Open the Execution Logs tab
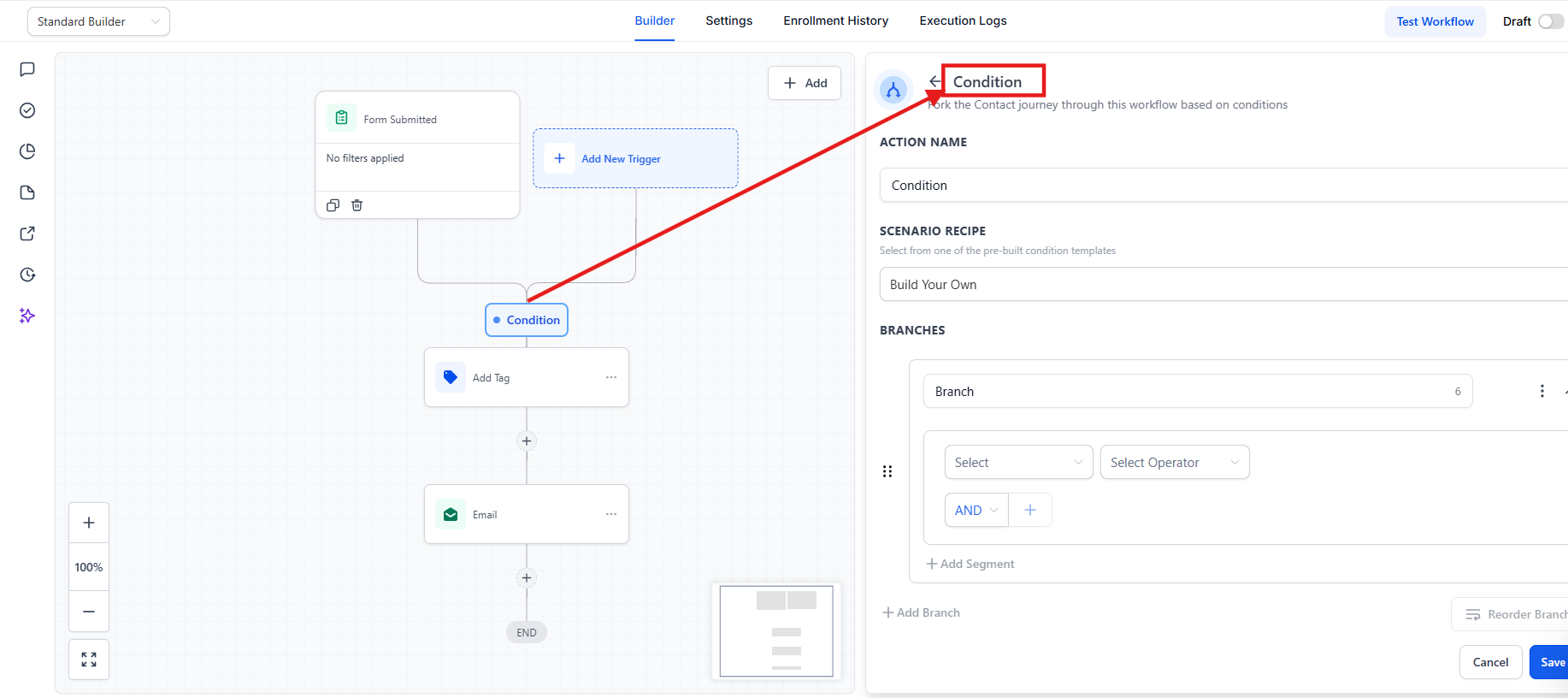 (963, 21)
